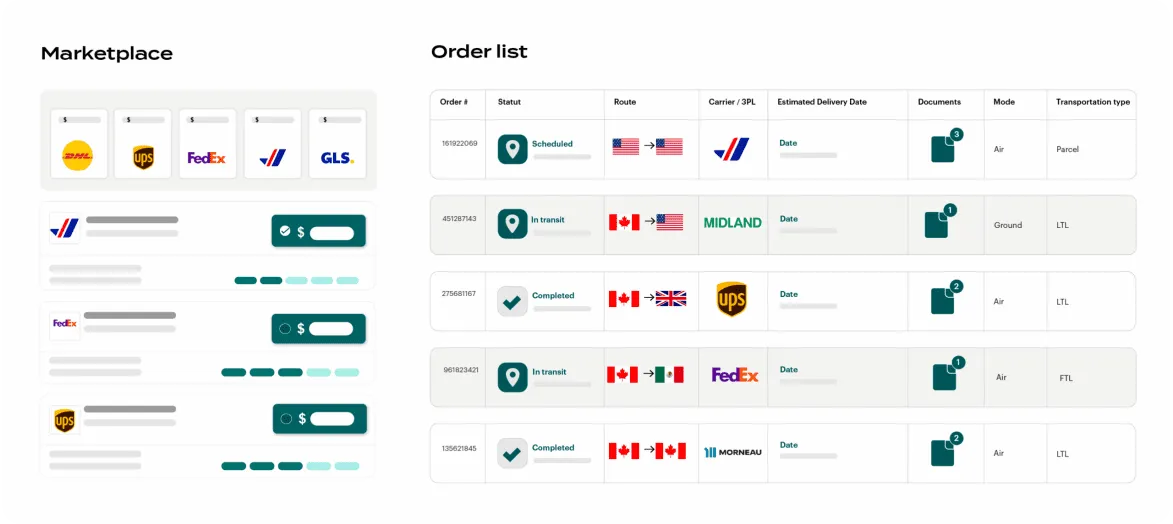Click Completed checkmark icon for order 275681167
1173x524 pixels.
tap(512, 301)
